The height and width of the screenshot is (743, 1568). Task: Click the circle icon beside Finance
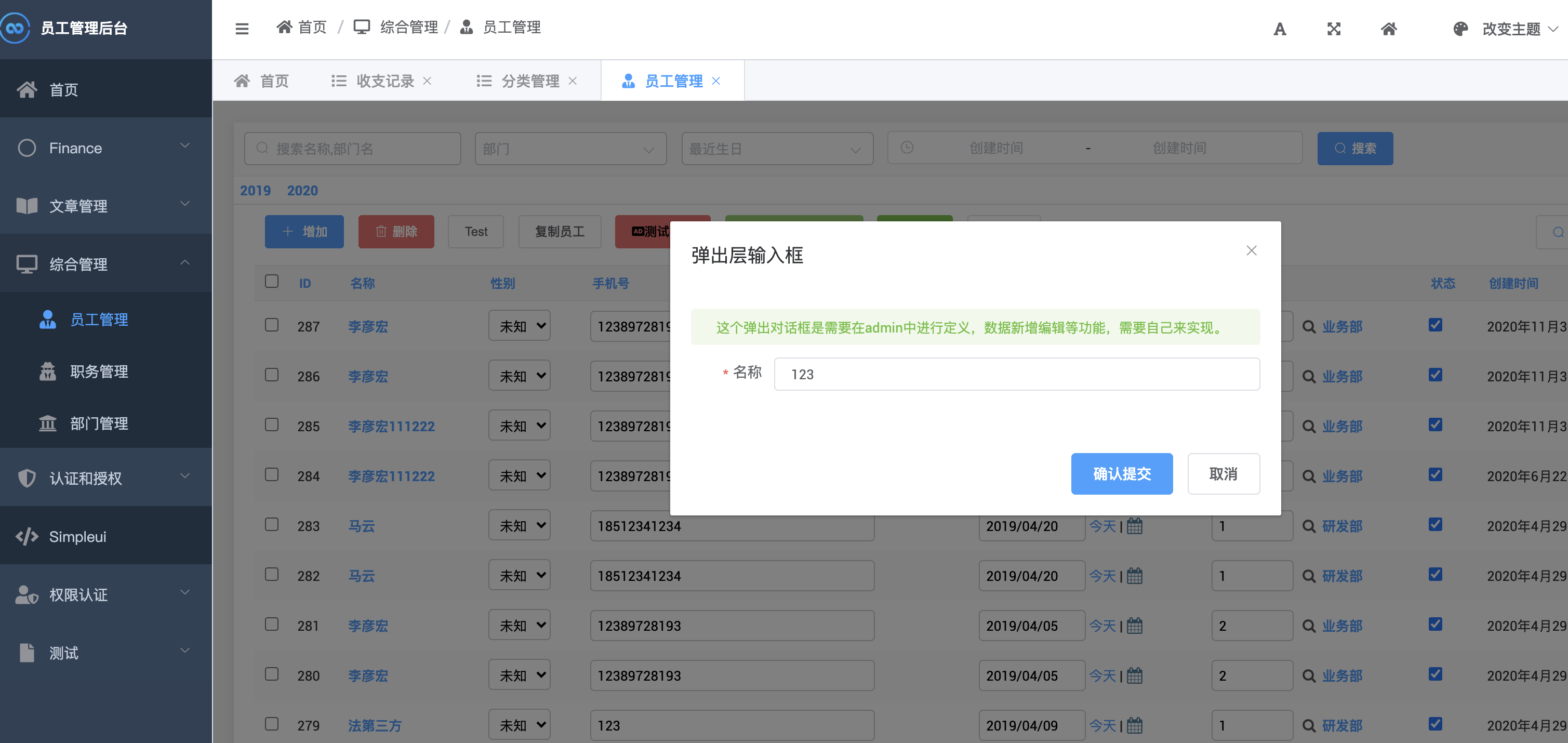pyautogui.click(x=27, y=148)
